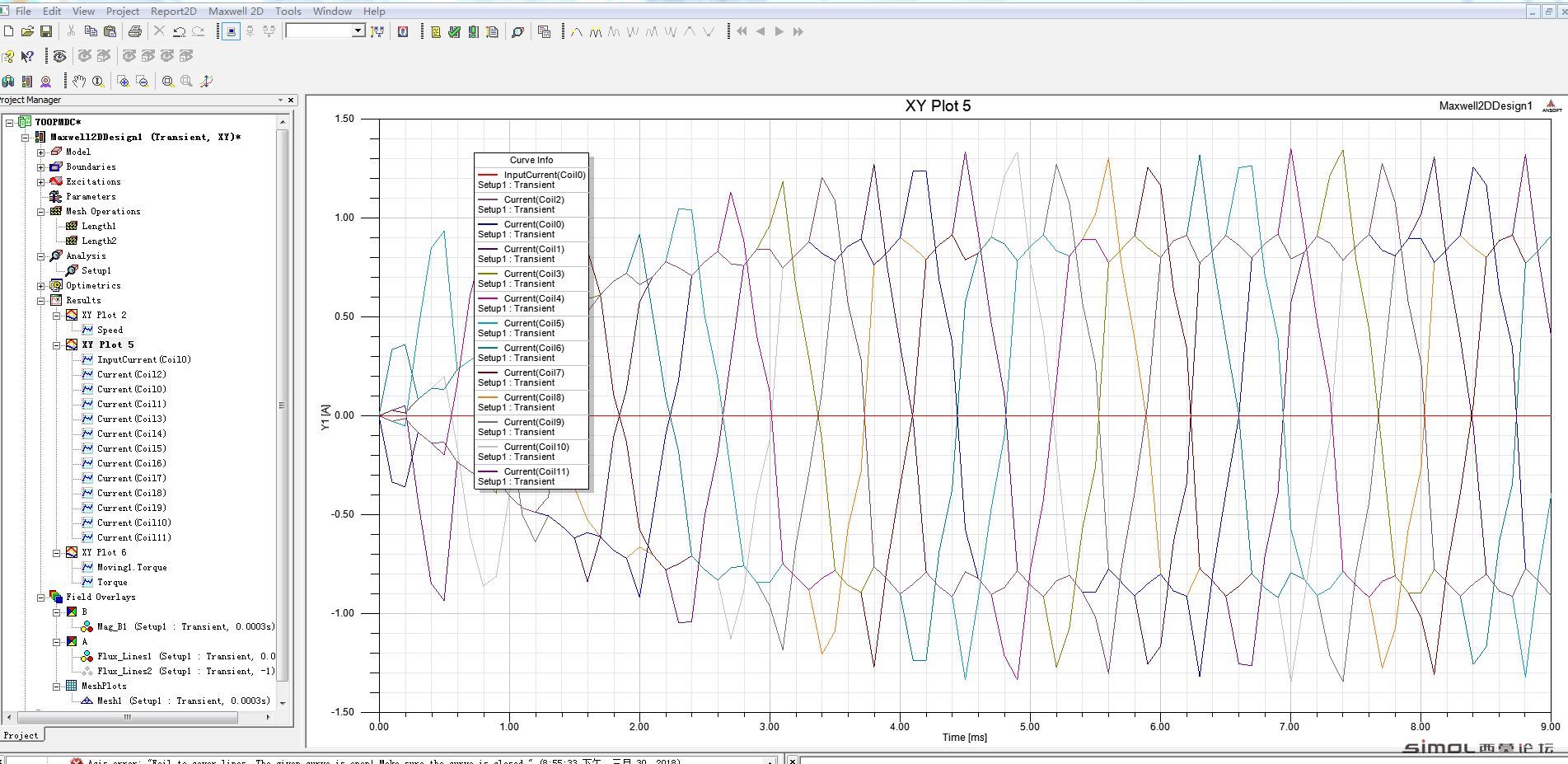1568x764 pixels.
Task: Click the Redo arrow icon
Action: [198, 31]
